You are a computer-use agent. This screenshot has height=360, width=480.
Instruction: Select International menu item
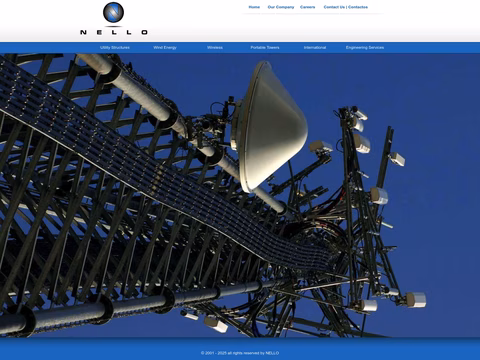coord(315,48)
